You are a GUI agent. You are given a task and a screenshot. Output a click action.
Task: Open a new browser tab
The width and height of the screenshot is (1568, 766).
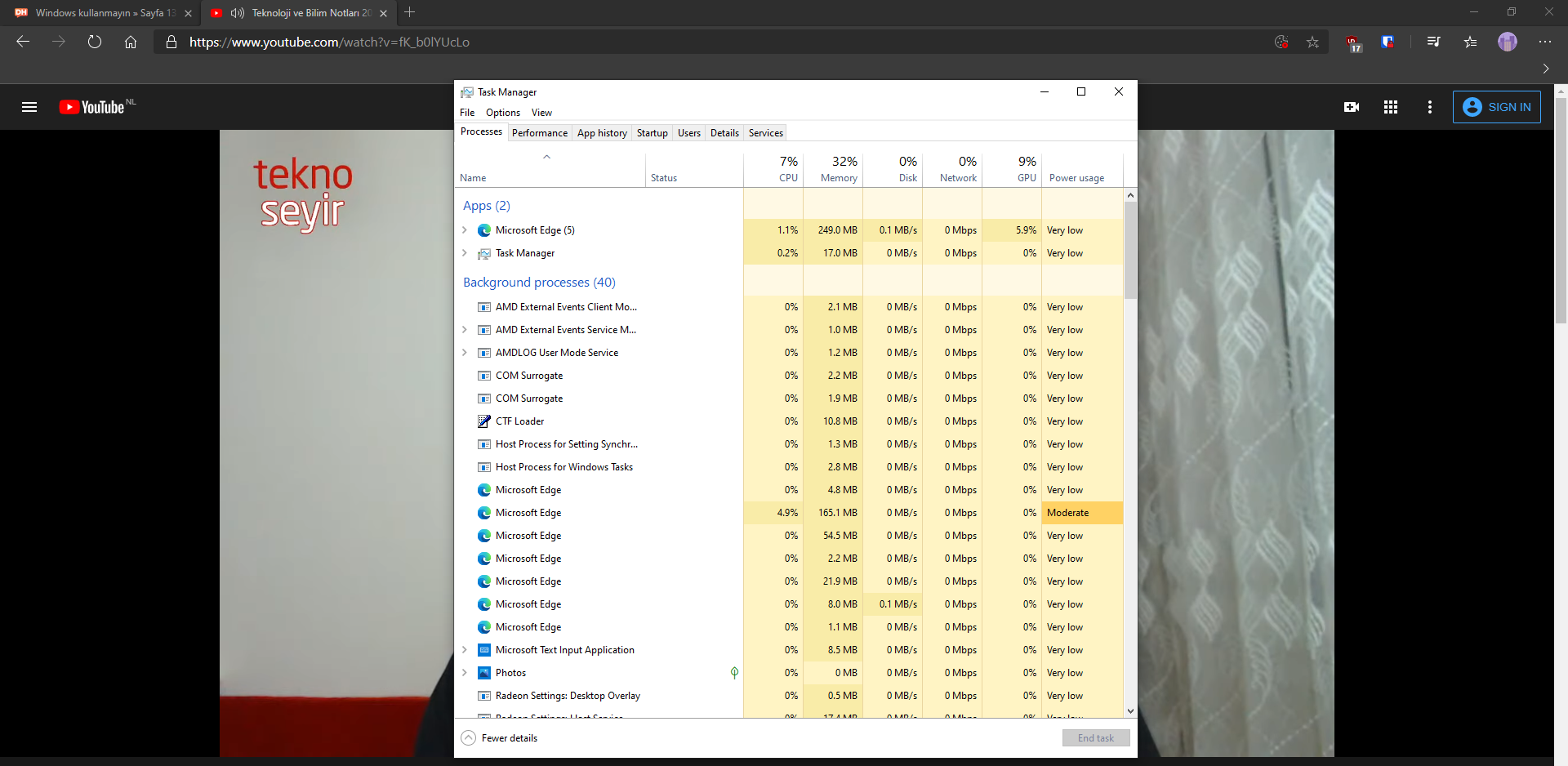click(x=410, y=12)
